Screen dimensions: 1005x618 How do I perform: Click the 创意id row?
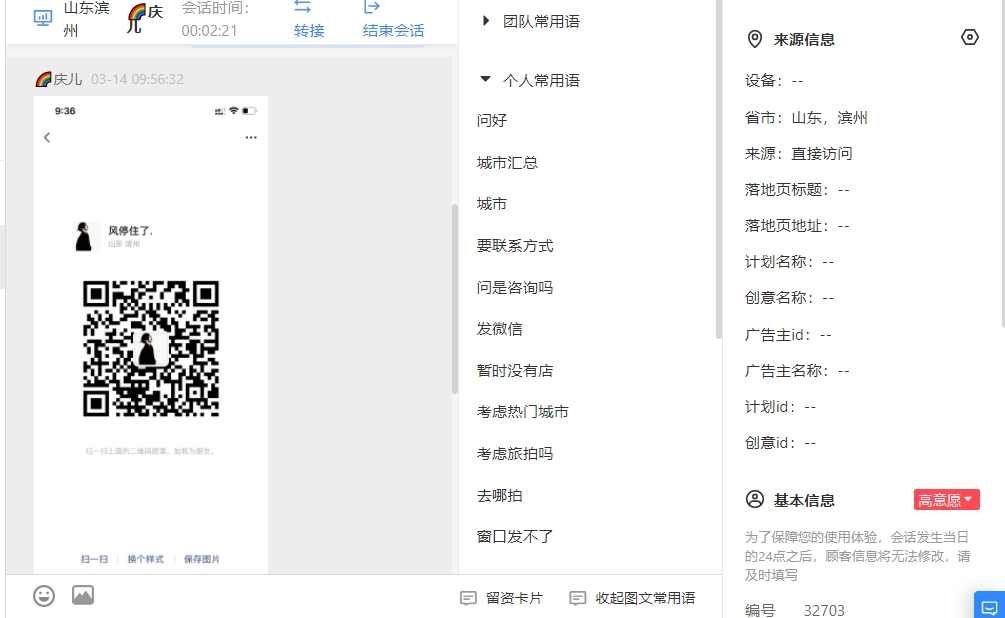coord(780,442)
